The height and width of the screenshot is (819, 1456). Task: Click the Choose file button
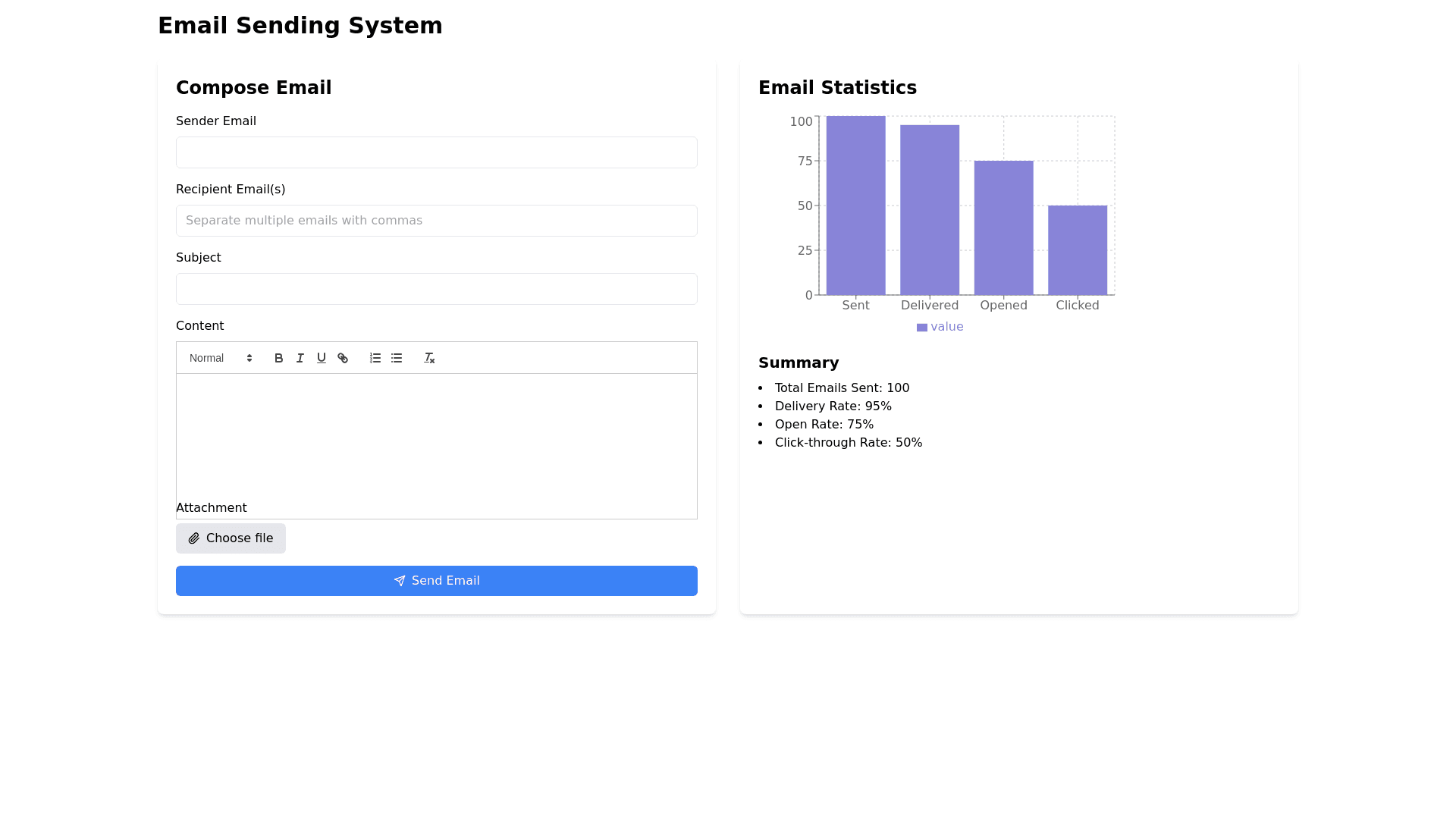[x=231, y=538]
